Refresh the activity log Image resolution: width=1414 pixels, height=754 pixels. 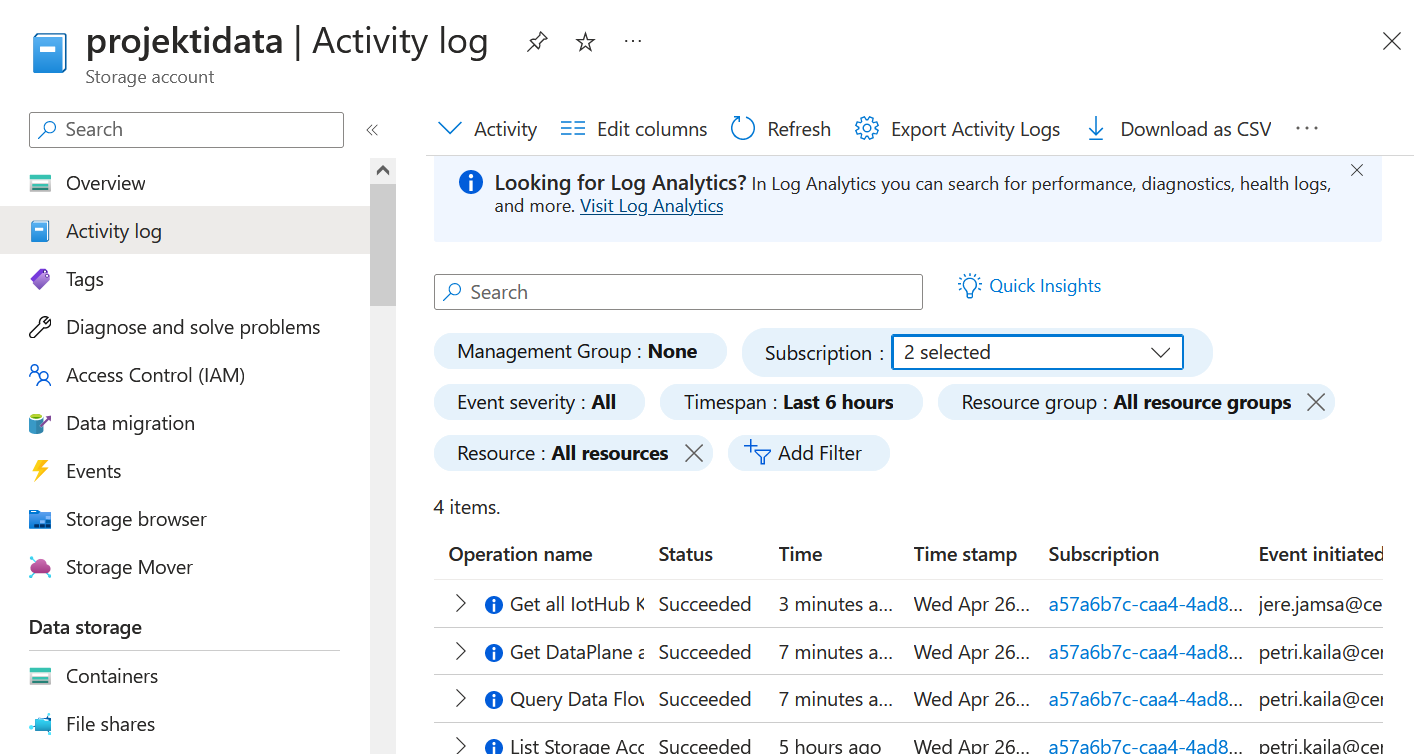tap(780, 128)
